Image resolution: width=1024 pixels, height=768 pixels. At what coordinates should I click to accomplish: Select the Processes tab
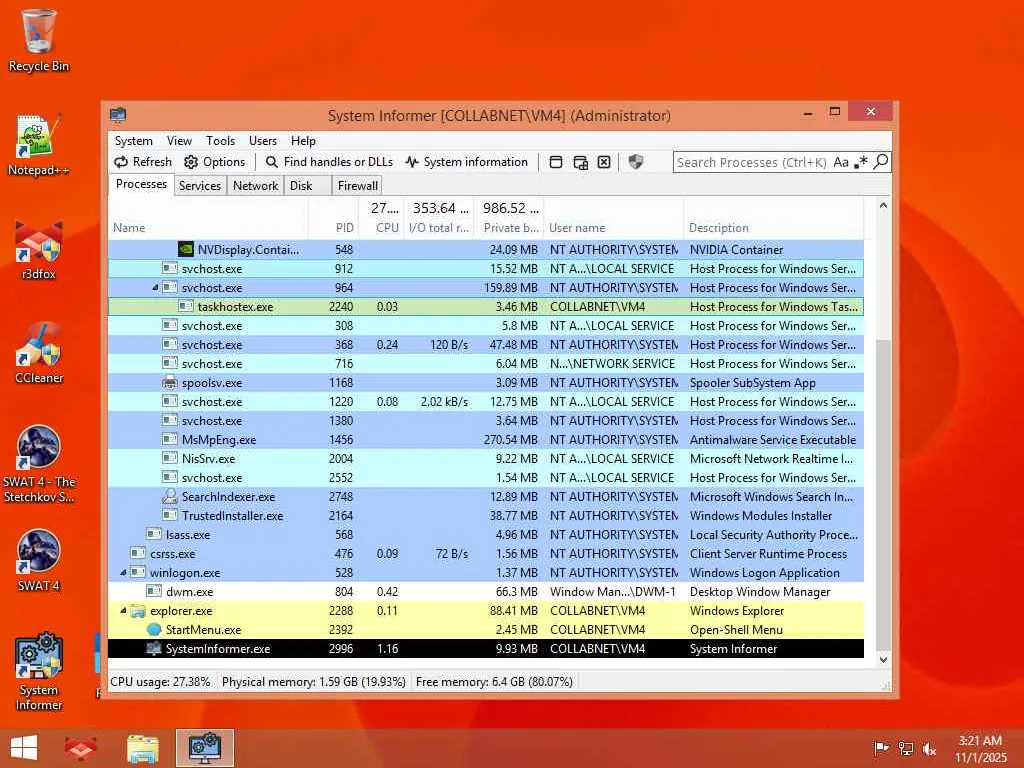[x=141, y=184]
